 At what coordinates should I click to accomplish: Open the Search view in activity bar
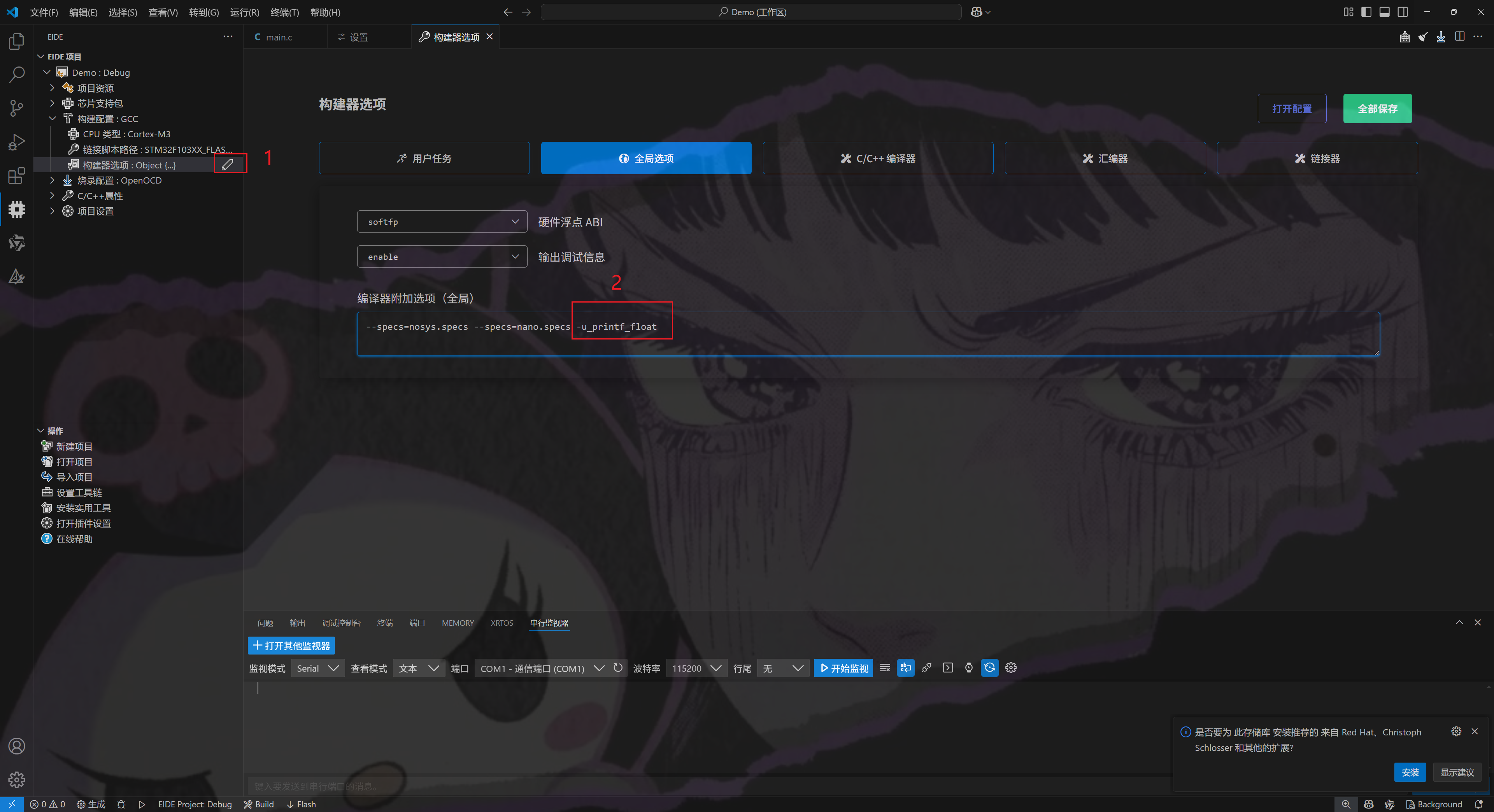click(x=17, y=75)
